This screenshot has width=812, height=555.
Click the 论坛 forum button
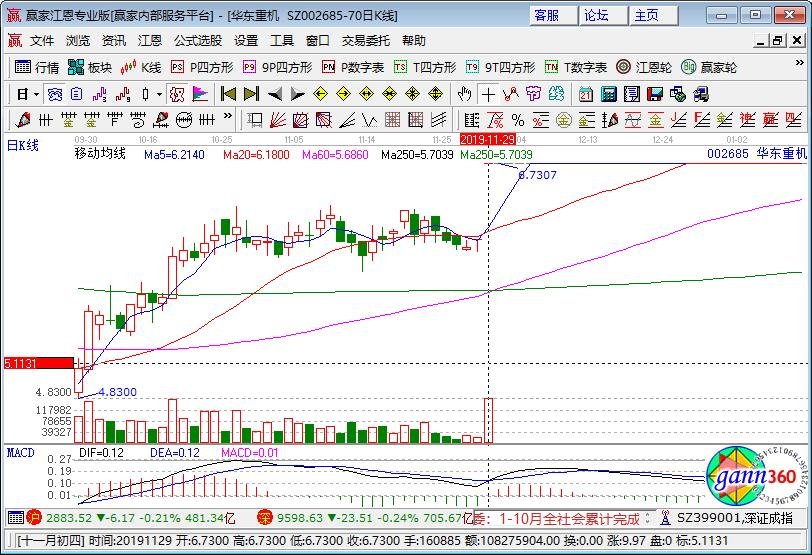point(603,15)
